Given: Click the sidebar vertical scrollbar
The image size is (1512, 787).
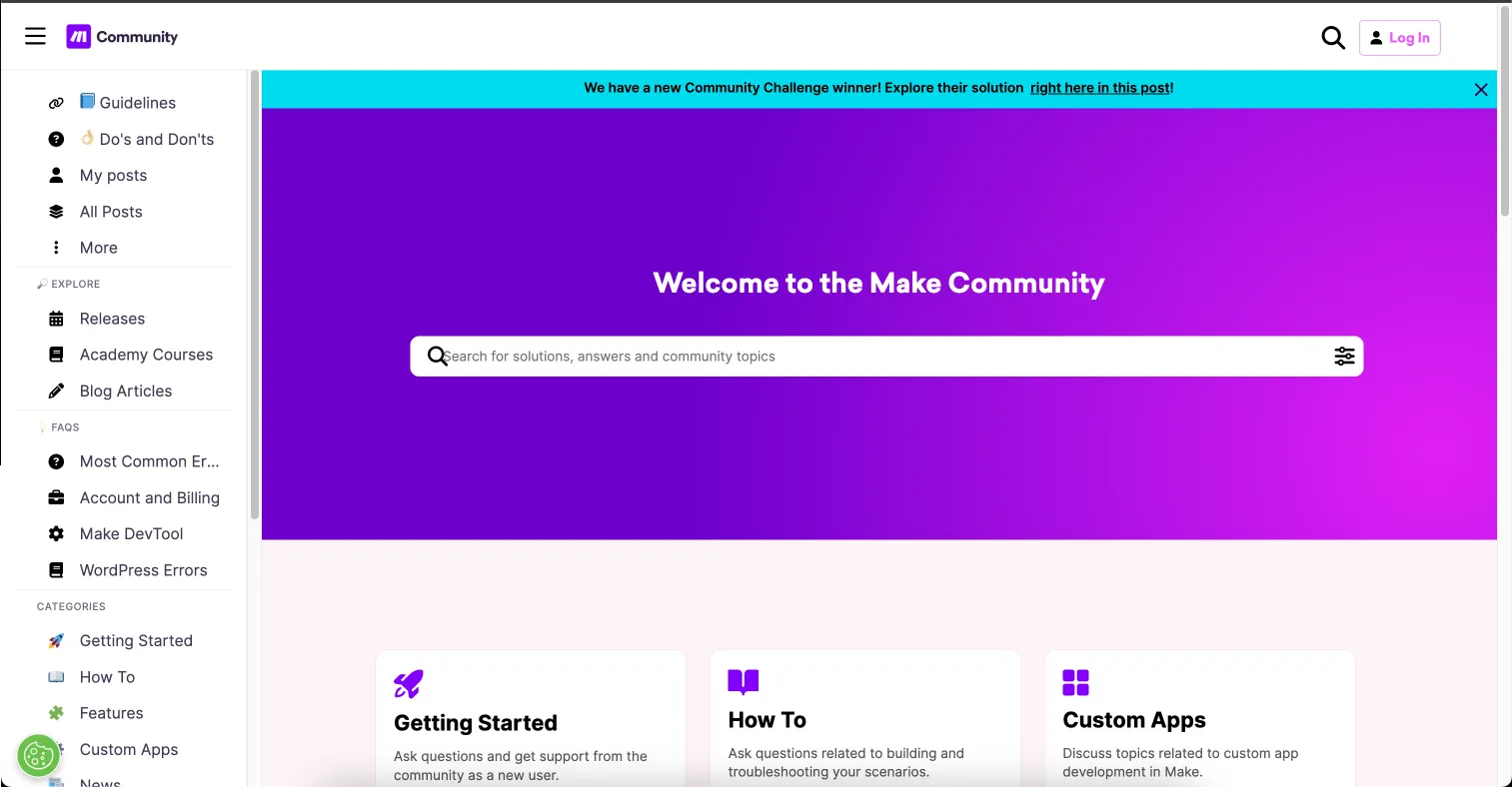Looking at the screenshot, I should [x=255, y=295].
